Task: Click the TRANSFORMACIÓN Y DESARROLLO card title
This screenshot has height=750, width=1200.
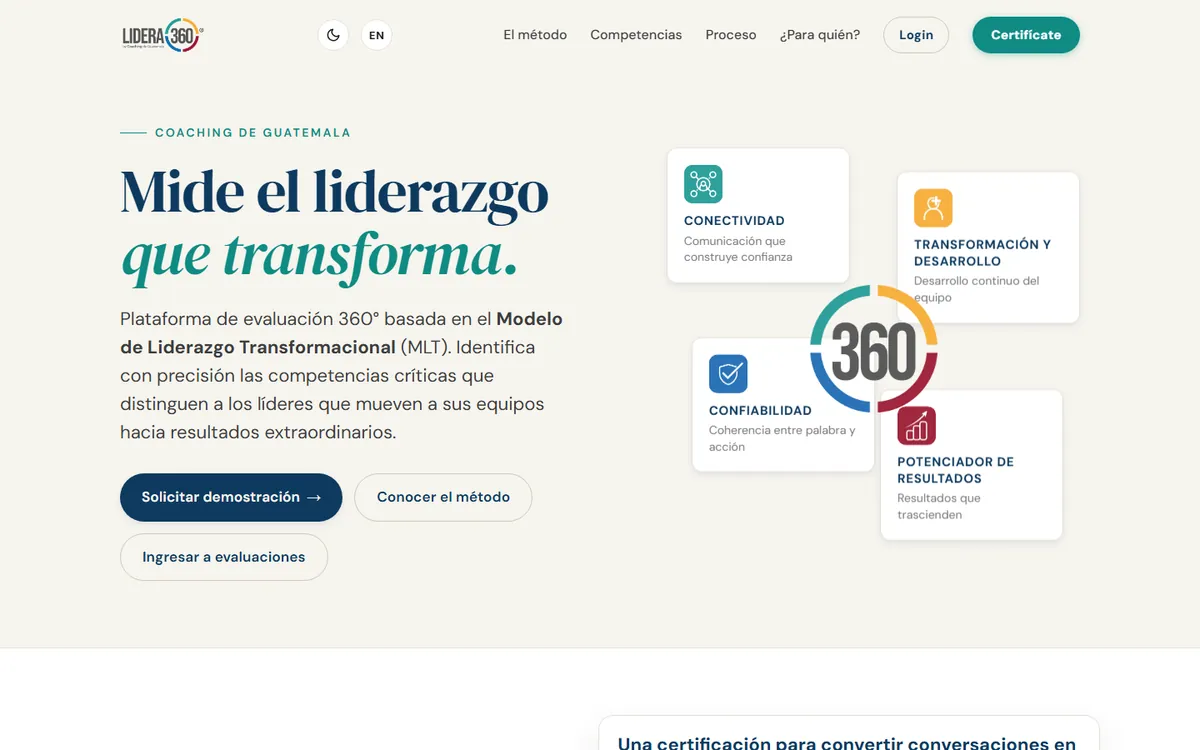Action: [x=982, y=253]
